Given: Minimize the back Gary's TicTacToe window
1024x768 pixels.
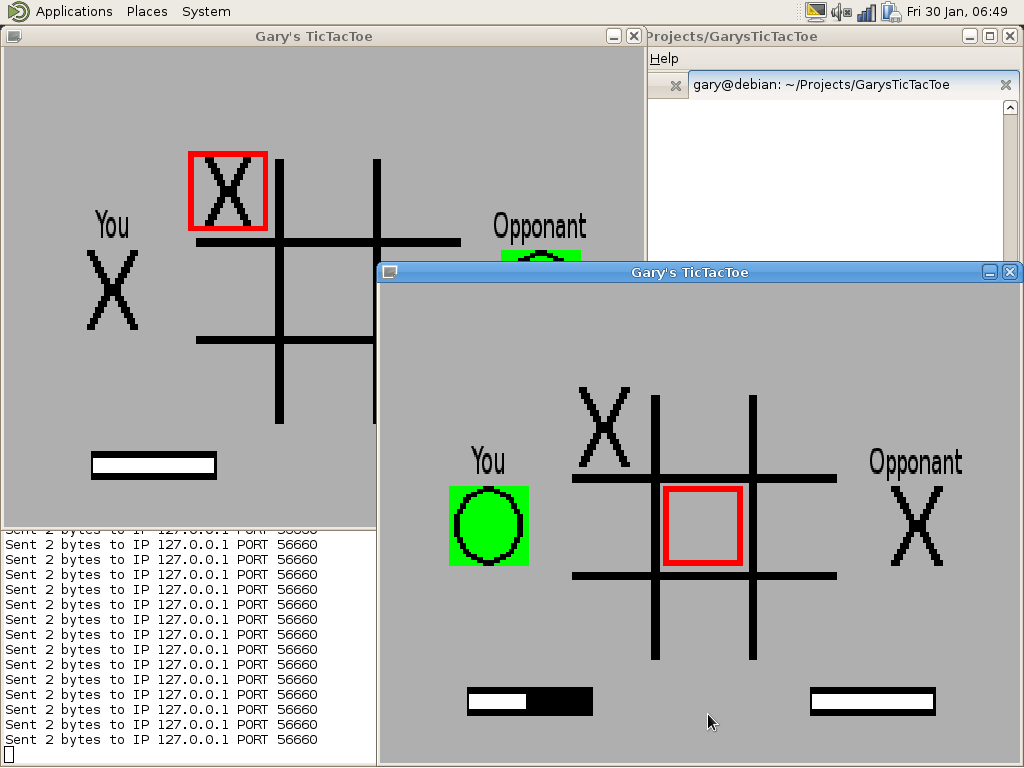Looking at the screenshot, I should point(613,37).
